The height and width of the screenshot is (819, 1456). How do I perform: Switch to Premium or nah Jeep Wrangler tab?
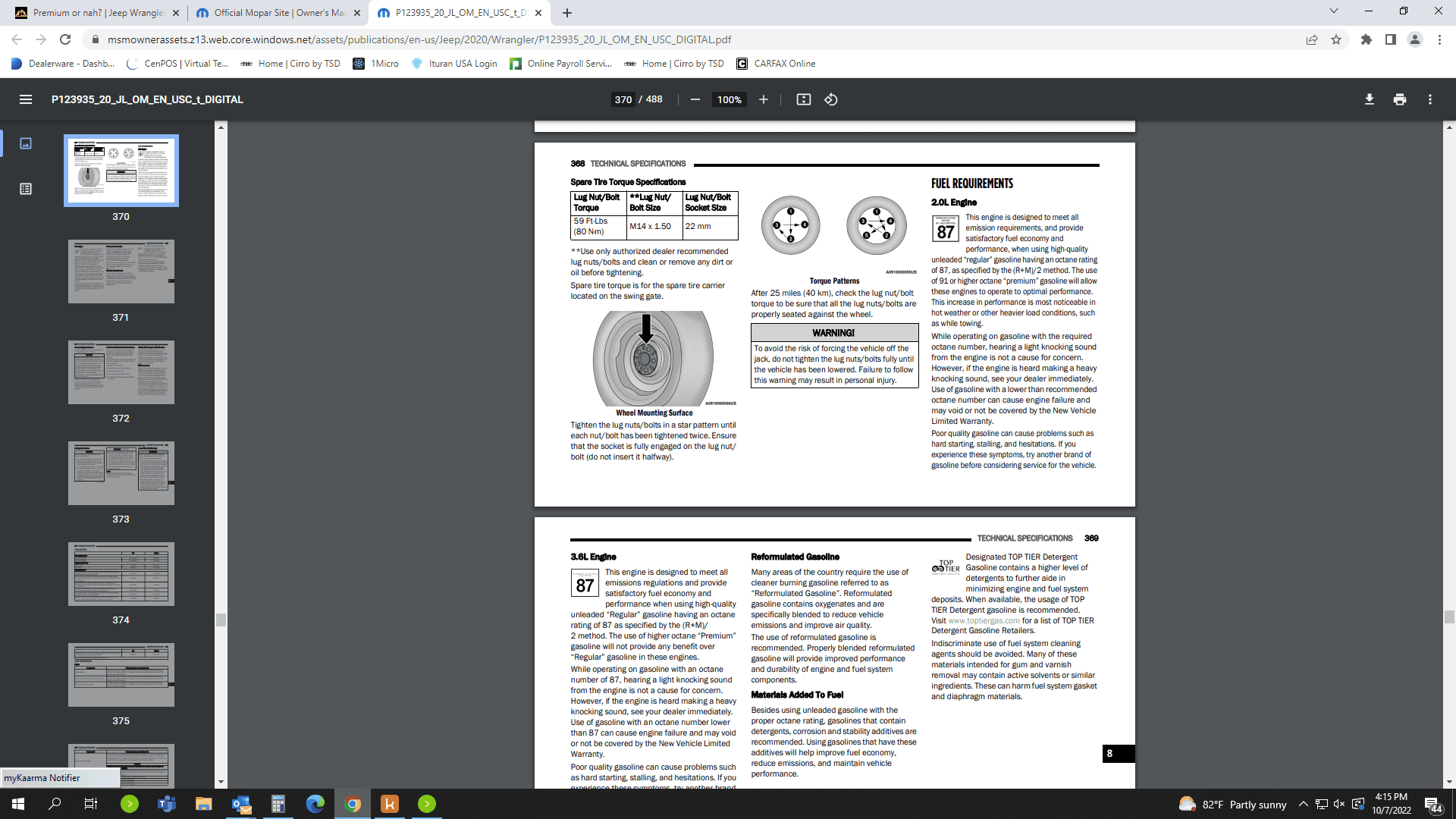(x=97, y=13)
